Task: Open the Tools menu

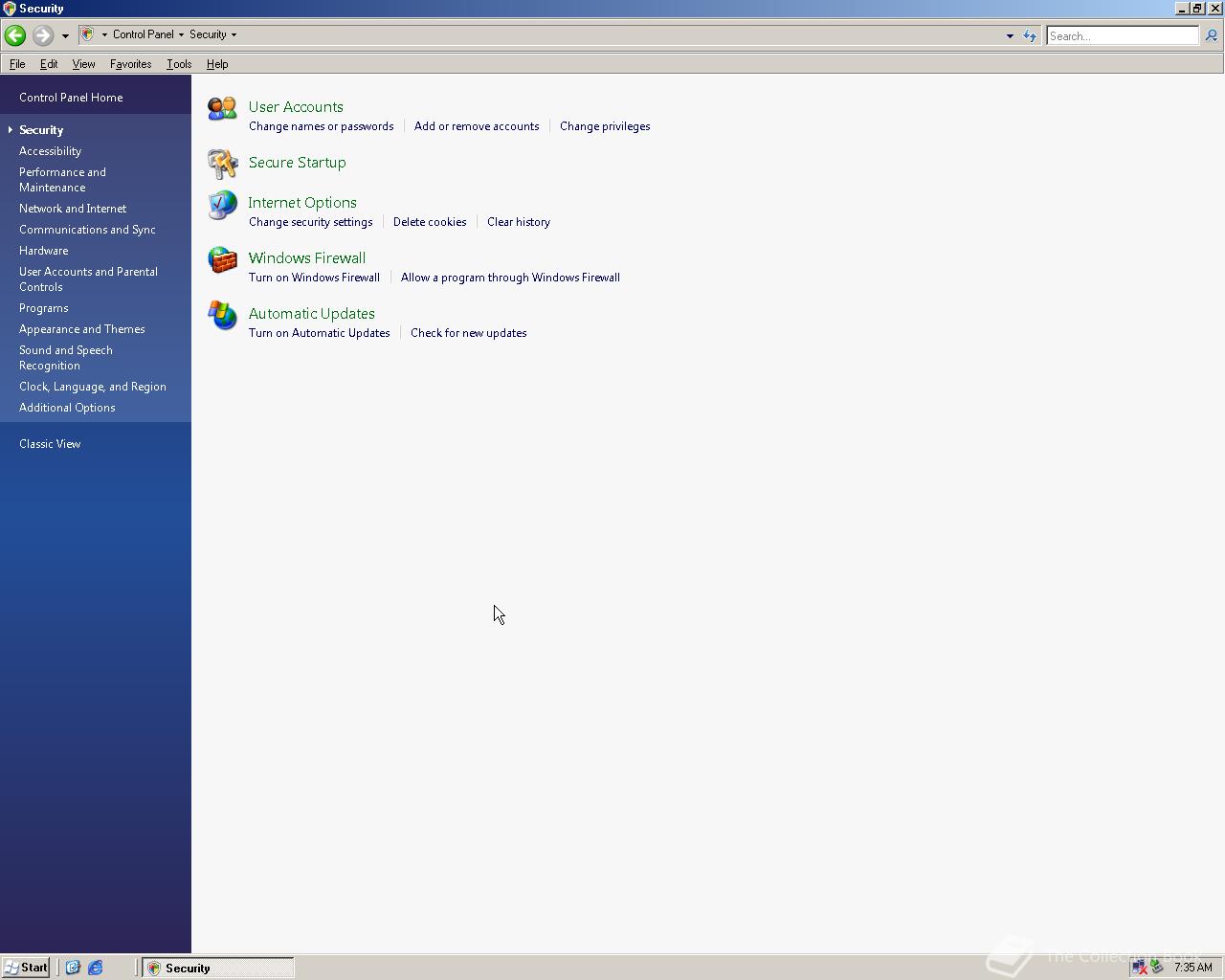Action: (x=179, y=64)
